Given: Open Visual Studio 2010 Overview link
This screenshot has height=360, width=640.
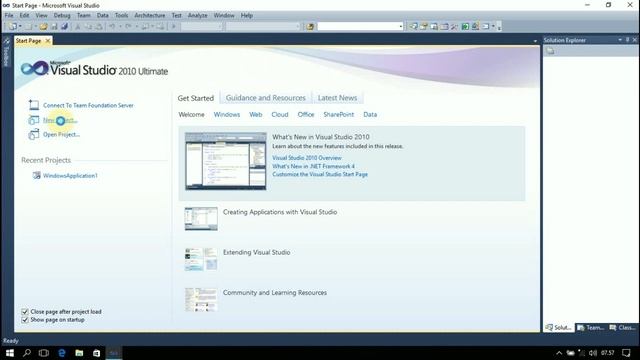Looking at the screenshot, I should point(307,158).
